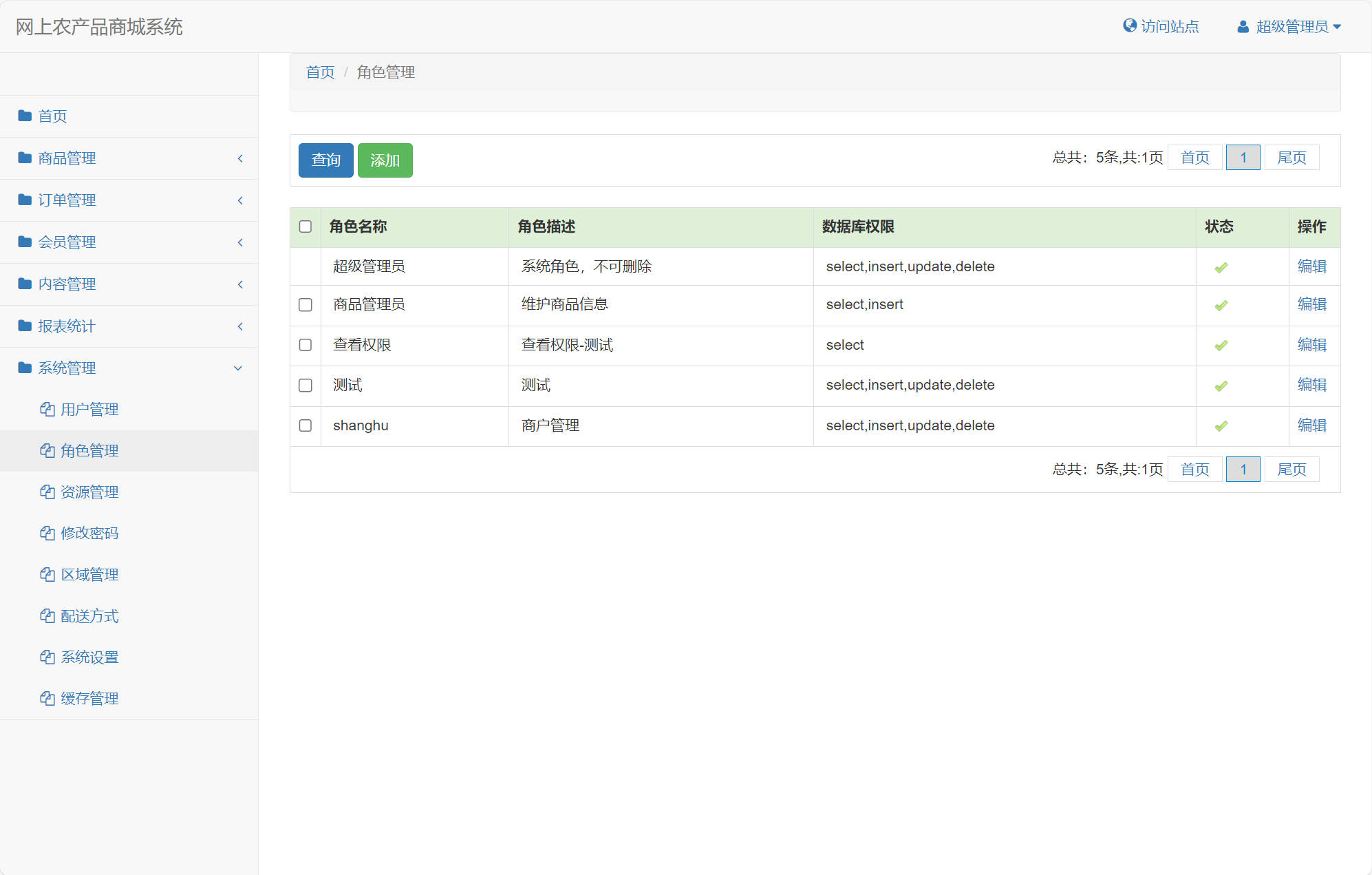Click the 缓存管理 icon in the sidebar

(47, 698)
